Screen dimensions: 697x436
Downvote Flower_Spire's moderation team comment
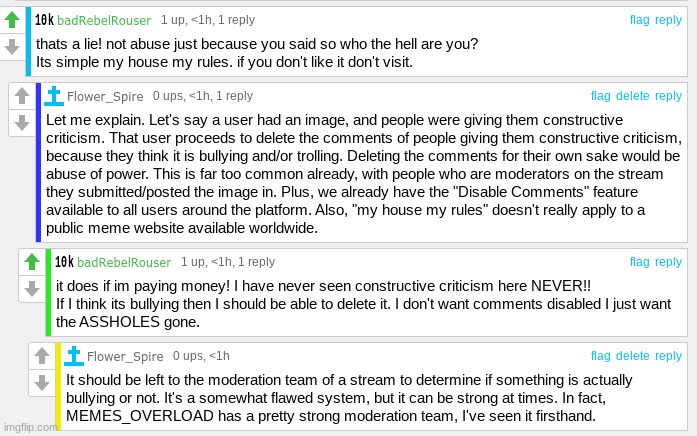click(x=42, y=382)
